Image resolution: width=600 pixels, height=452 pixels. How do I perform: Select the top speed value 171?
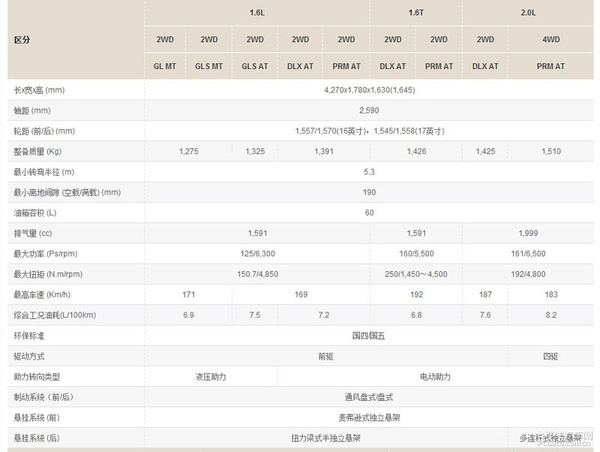tap(187, 295)
